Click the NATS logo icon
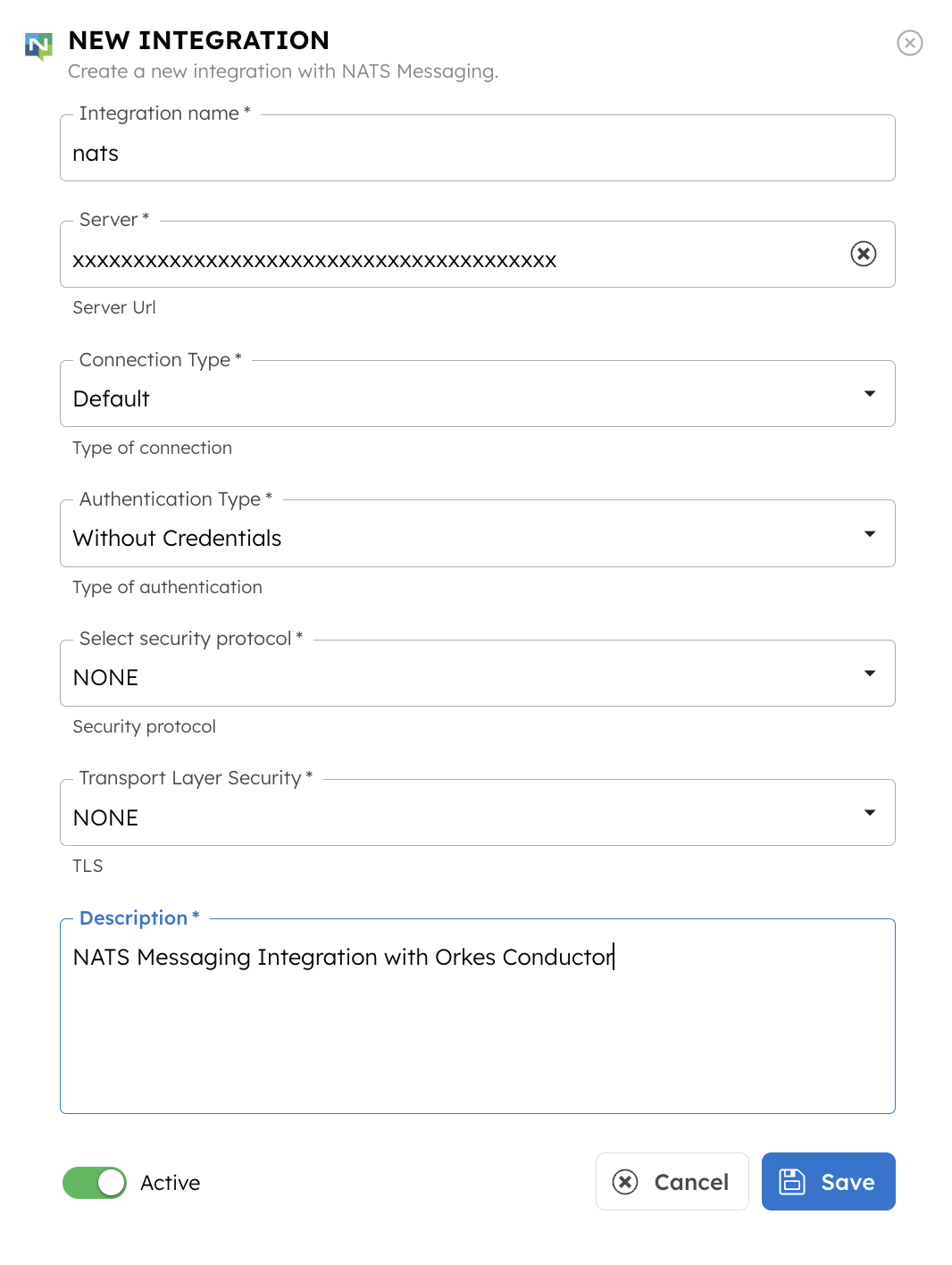 pyautogui.click(x=38, y=46)
